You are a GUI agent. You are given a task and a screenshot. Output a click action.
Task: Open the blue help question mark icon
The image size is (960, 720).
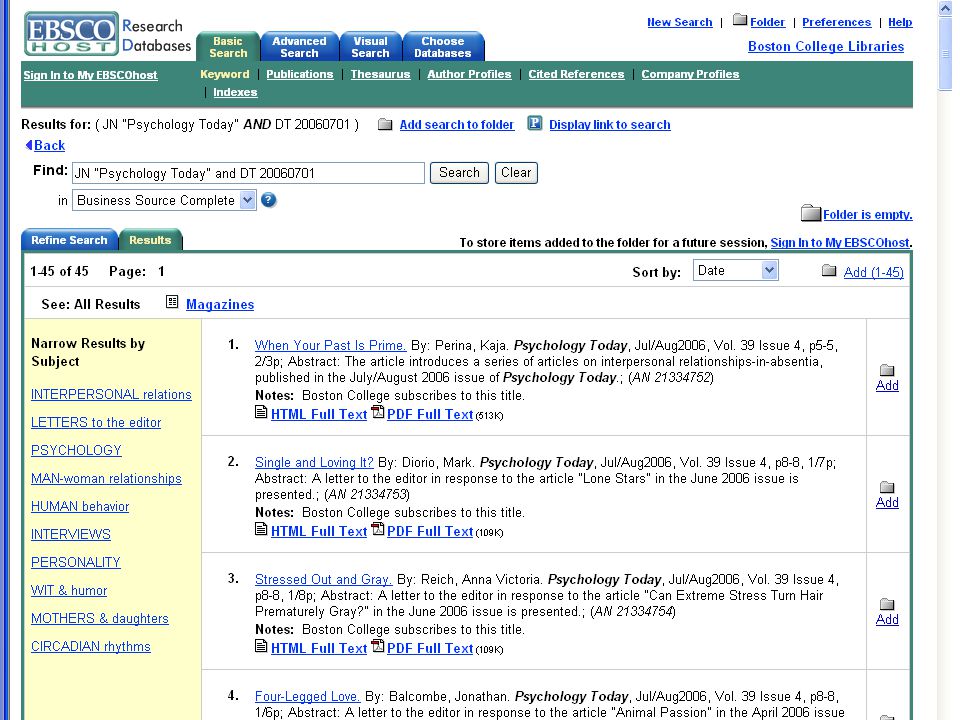(x=269, y=200)
